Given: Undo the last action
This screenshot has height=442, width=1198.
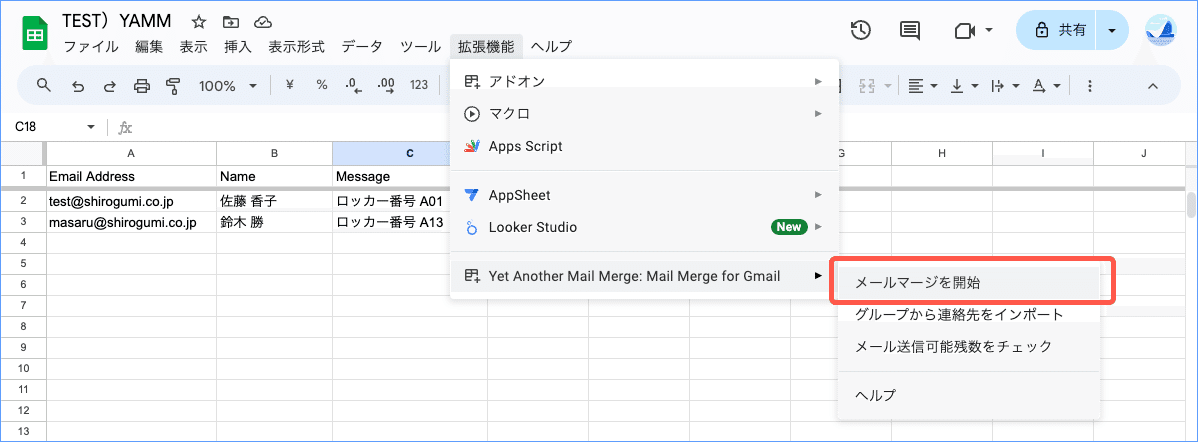Looking at the screenshot, I should click(78, 85).
